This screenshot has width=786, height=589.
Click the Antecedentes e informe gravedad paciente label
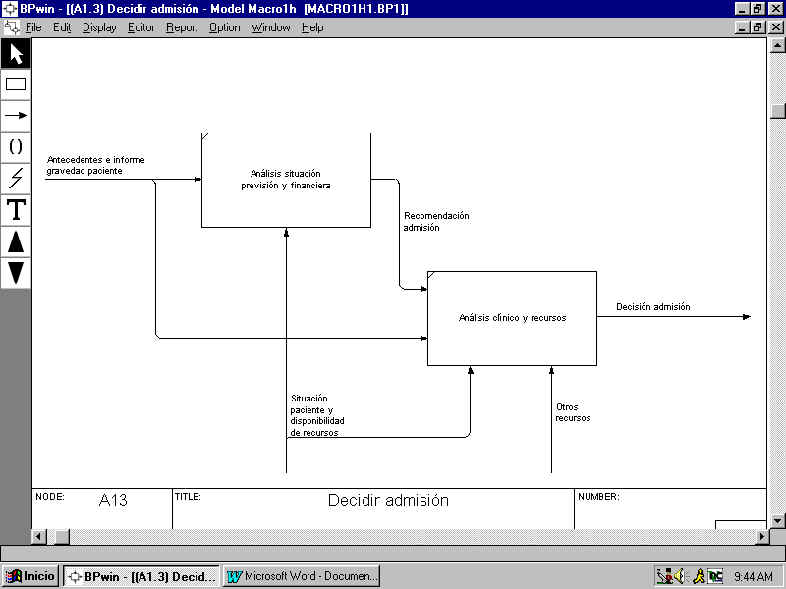point(95,165)
